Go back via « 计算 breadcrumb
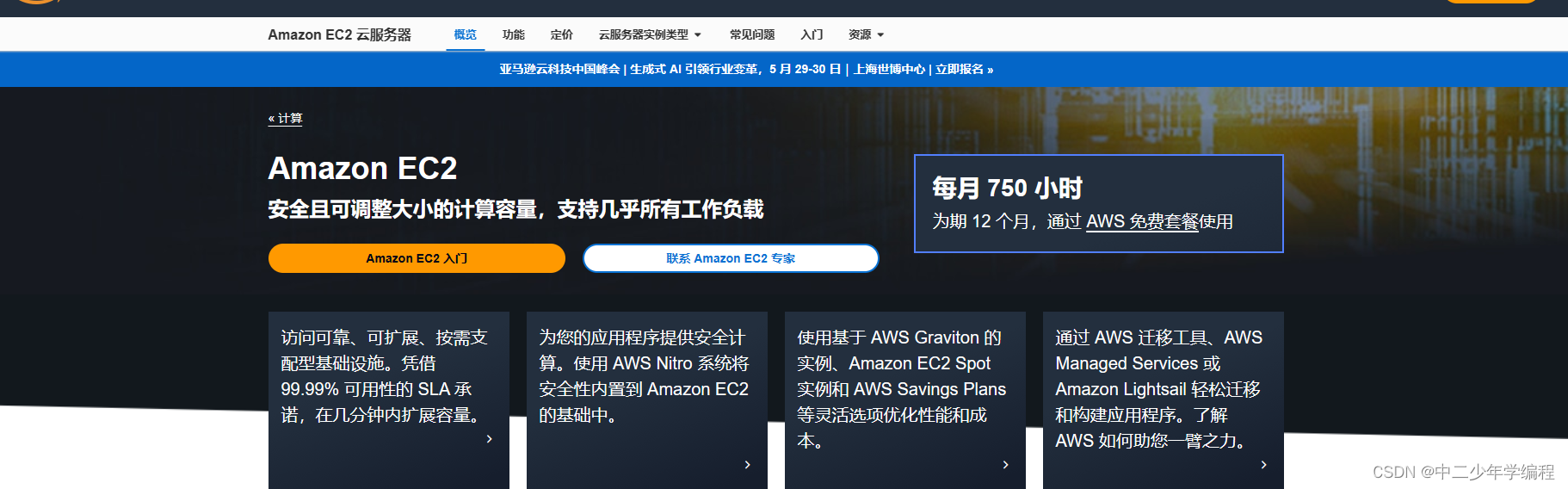Screen dimensions: 1568x489 (x=285, y=119)
